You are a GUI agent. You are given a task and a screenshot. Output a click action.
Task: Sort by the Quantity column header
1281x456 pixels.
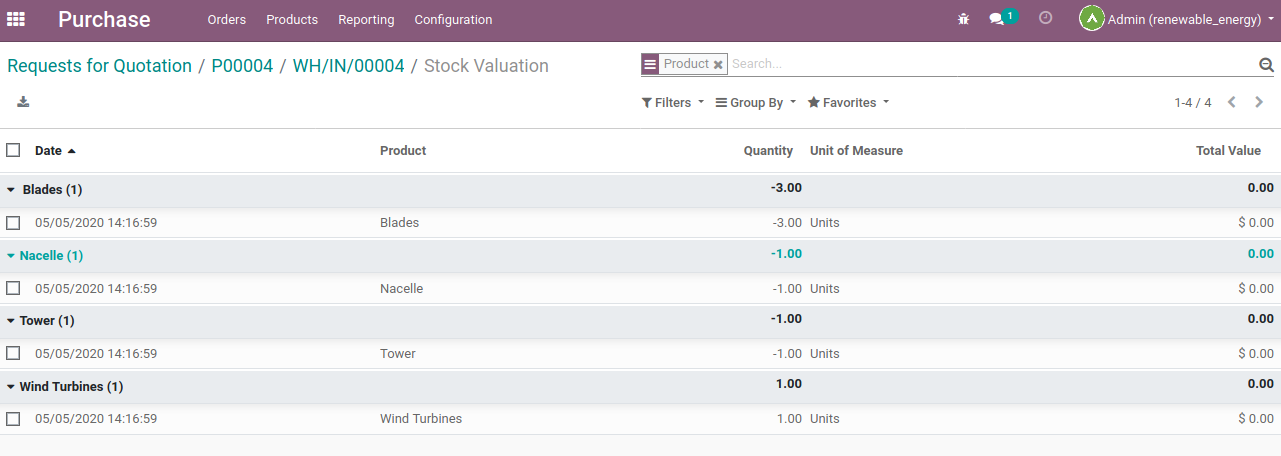coord(768,151)
